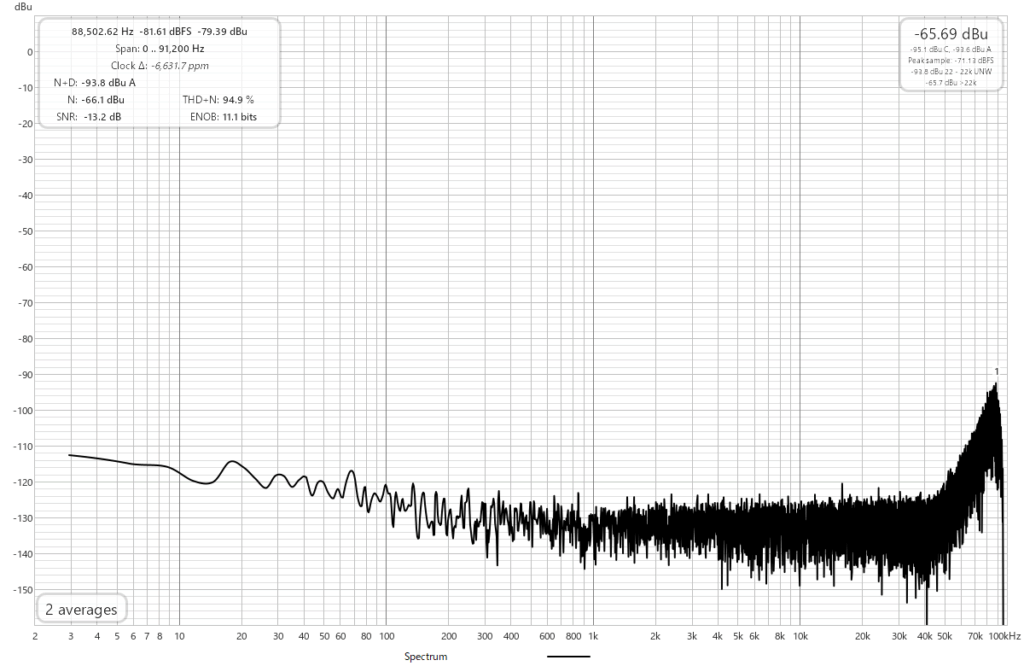This screenshot has width=1024, height=666.
Task: Click the 100kHz label on frequency axis
Action: click(1004, 635)
